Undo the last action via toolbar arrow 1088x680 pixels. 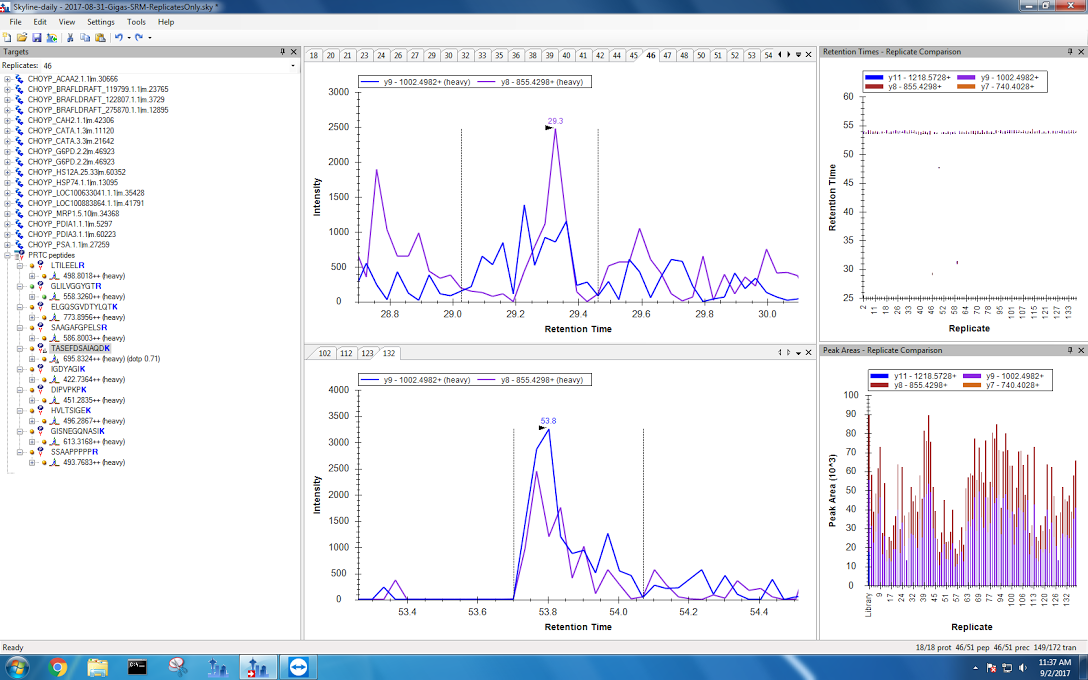(x=118, y=37)
